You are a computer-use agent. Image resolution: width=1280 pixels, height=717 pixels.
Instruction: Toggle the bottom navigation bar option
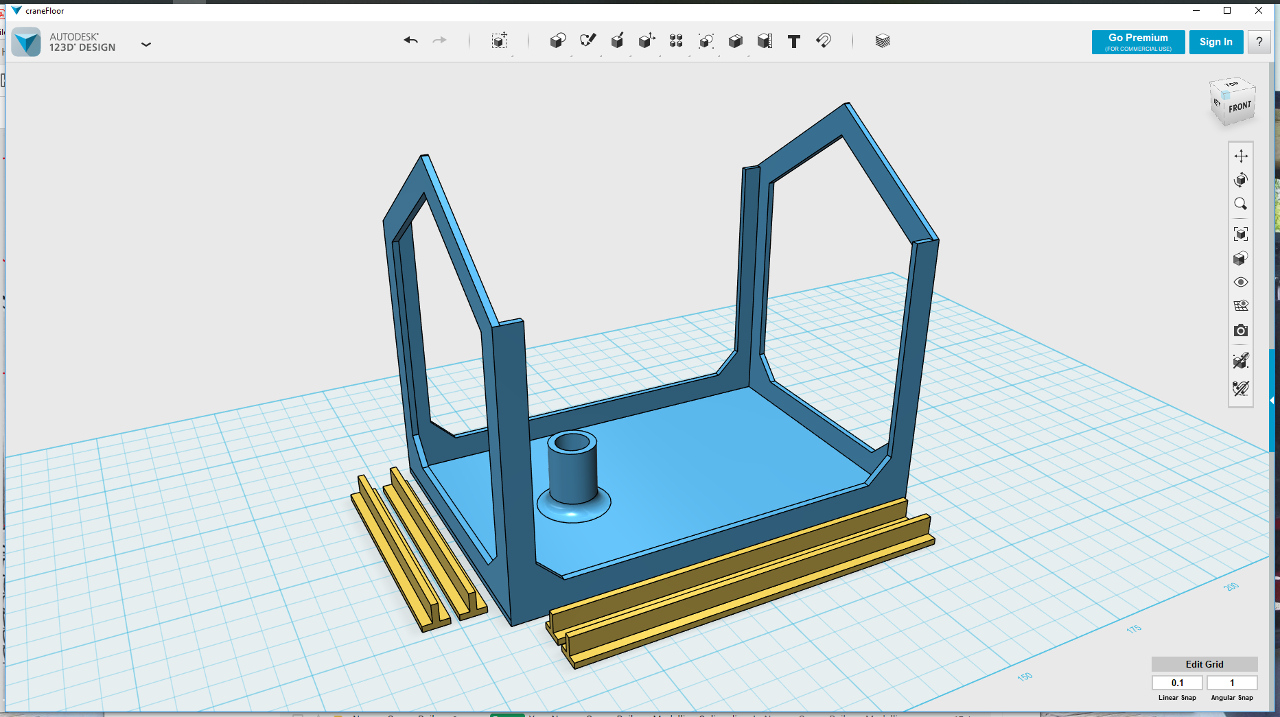(x=1241, y=387)
